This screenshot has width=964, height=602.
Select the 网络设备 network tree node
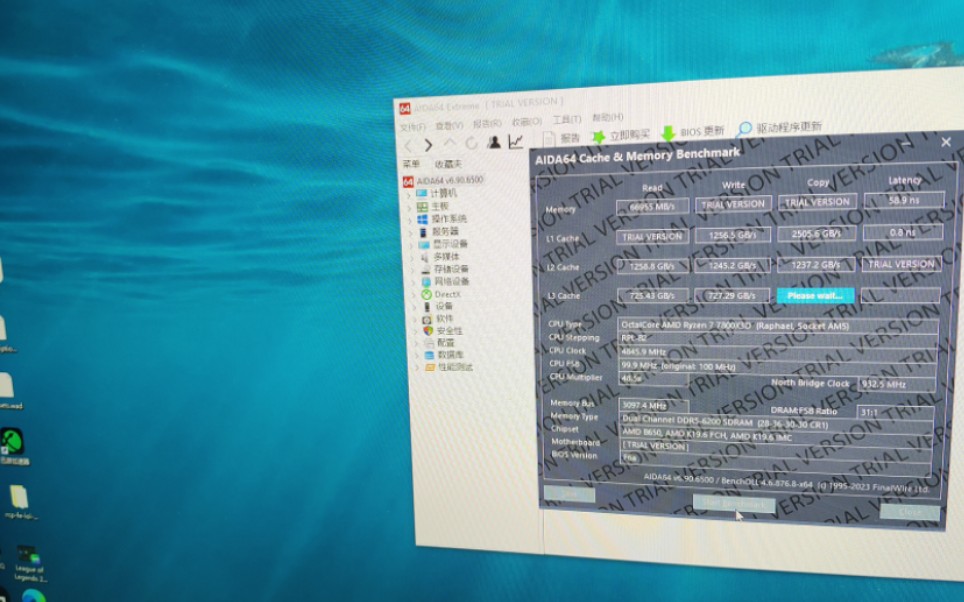tap(445, 281)
